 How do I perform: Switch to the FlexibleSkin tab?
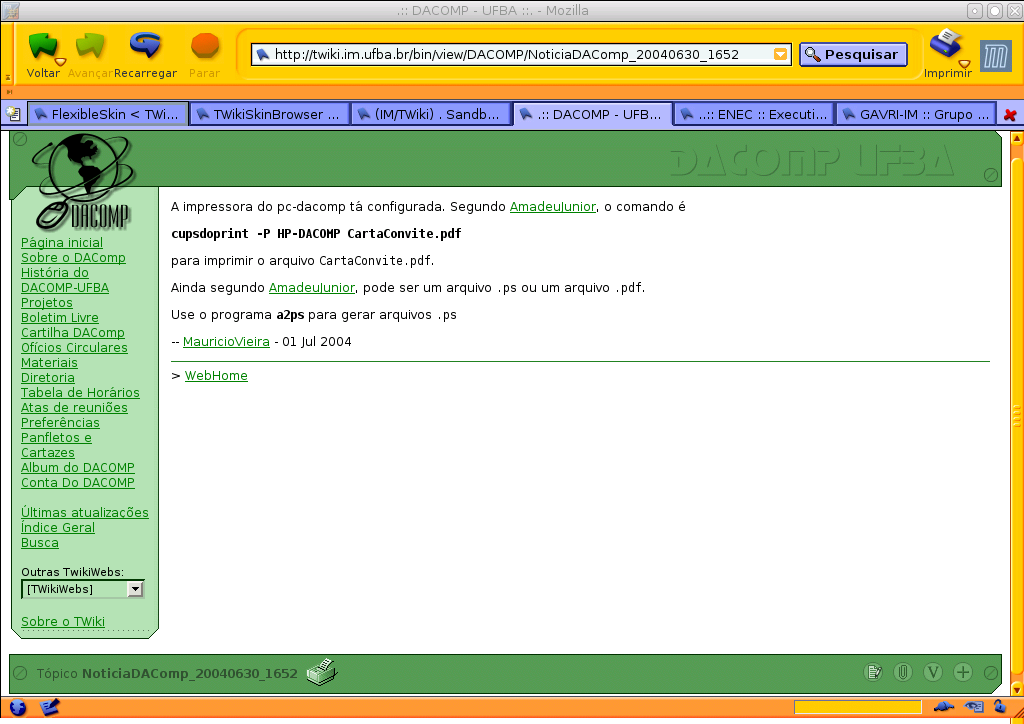pyautogui.click(x=106, y=114)
